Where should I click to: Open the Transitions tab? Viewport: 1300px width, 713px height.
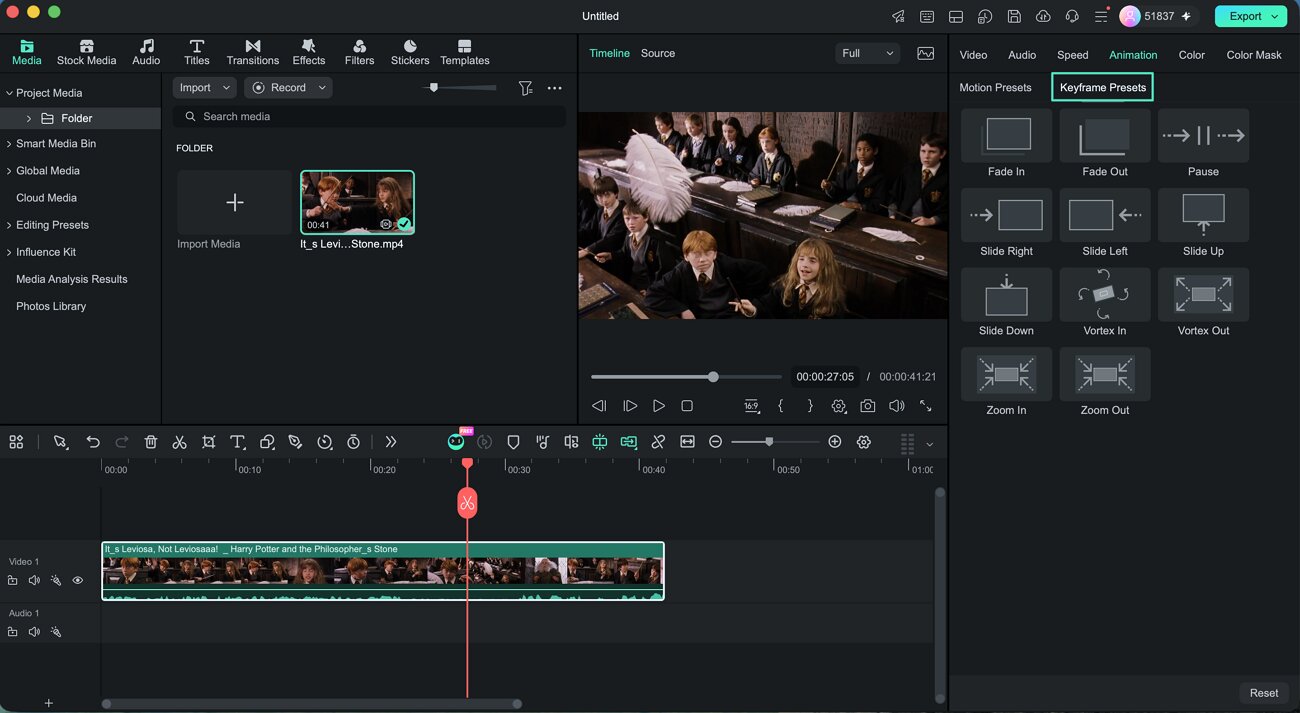click(253, 53)
